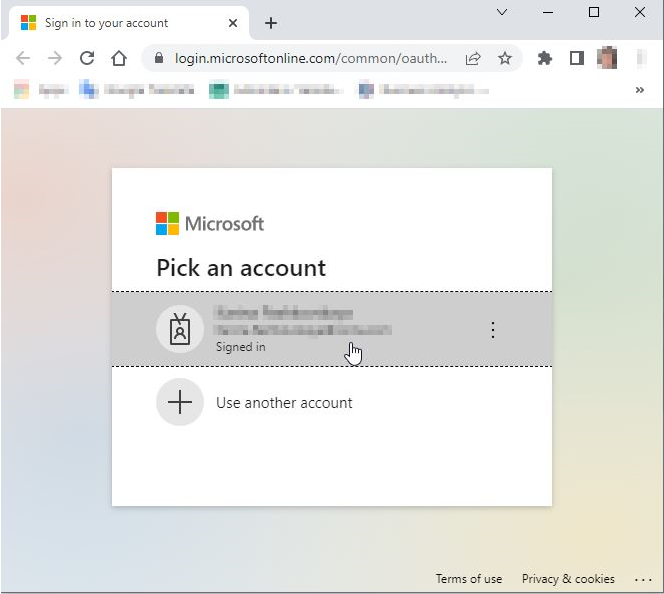
Task: Show hidden bookmarks with double chevron
Action: point(640,90)
